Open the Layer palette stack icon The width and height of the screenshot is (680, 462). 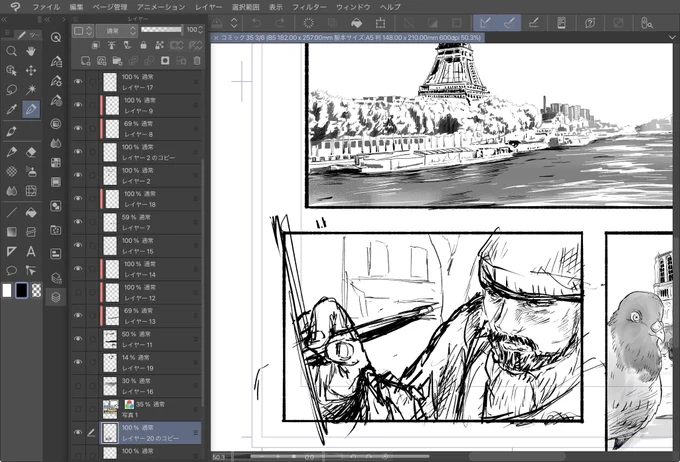[x=56, y=297]
